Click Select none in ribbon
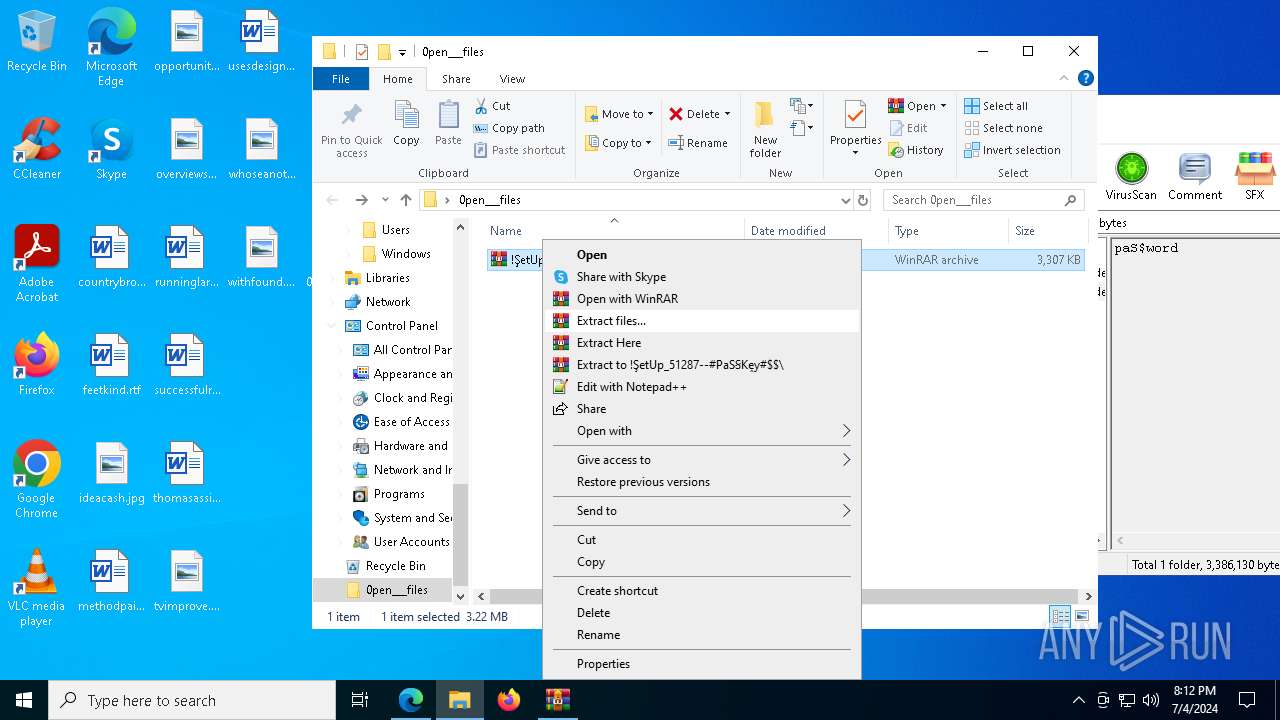The image size is (1280, 720). [x=1004, y=128]
